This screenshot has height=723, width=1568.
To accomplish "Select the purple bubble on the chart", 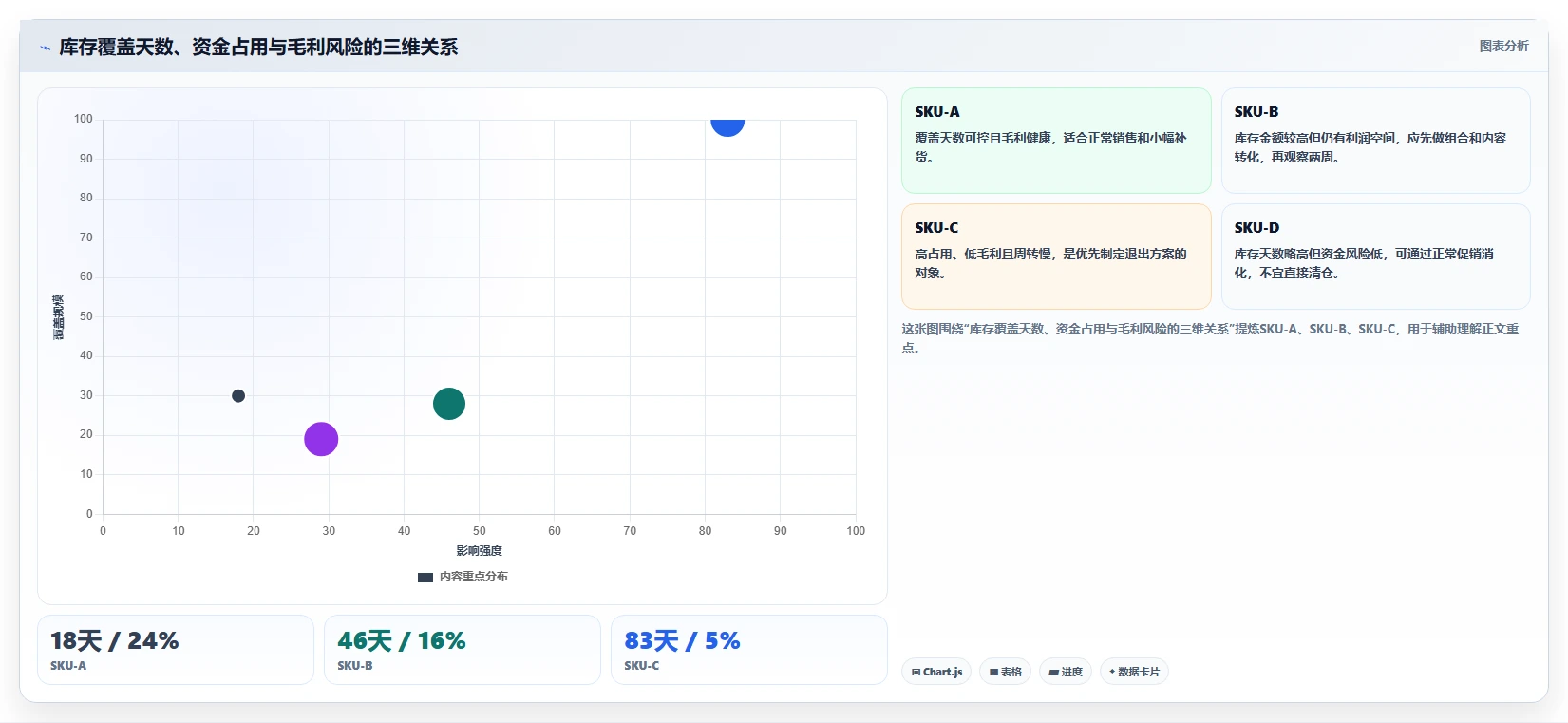I will point(321,439).
